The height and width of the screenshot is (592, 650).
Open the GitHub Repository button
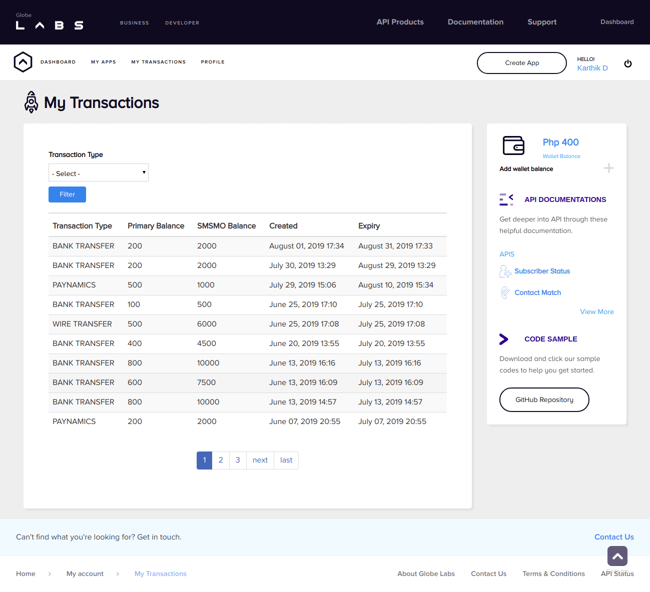[x=544, y=400]
